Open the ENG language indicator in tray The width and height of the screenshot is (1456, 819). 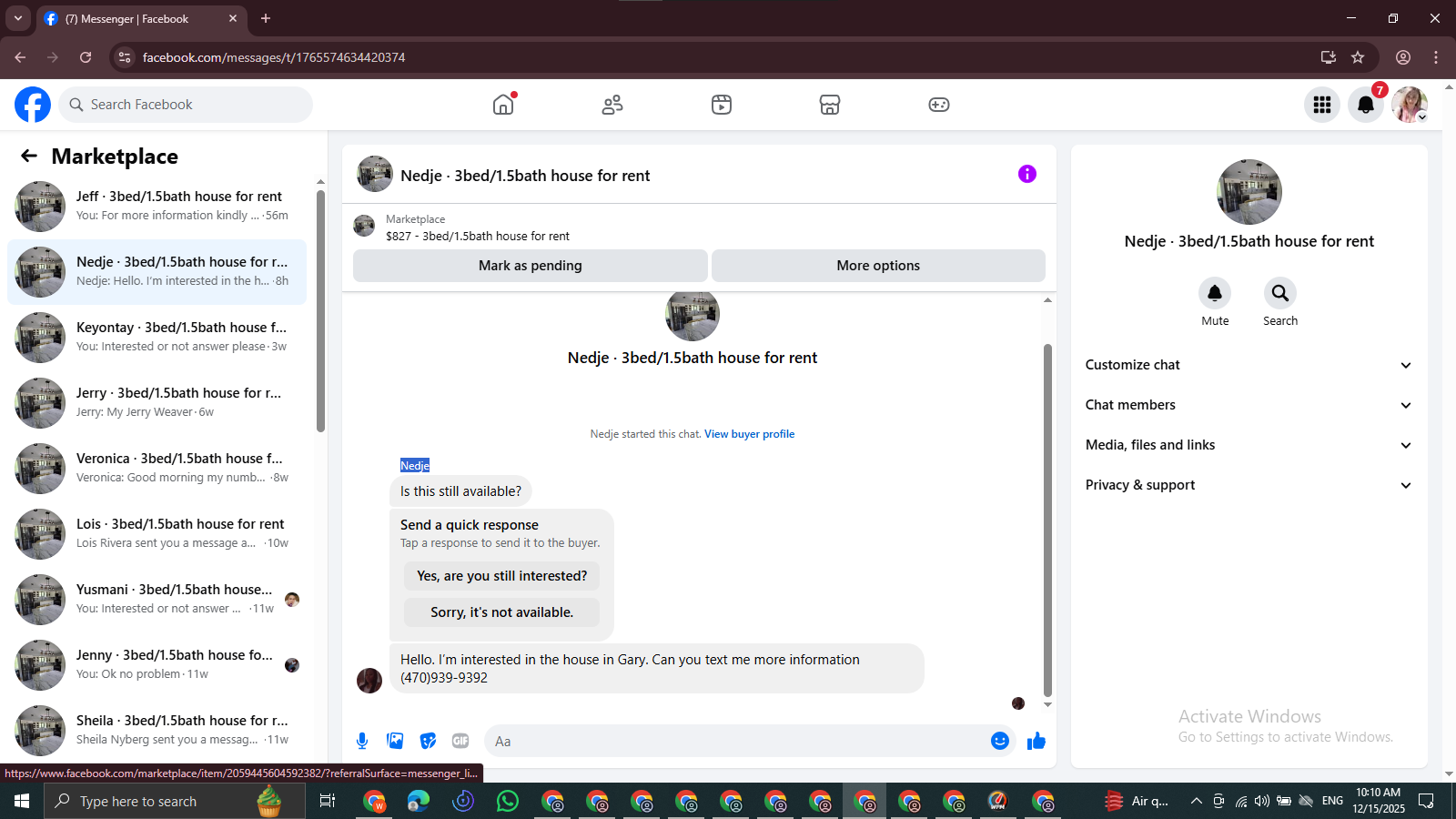point(1332,801)
